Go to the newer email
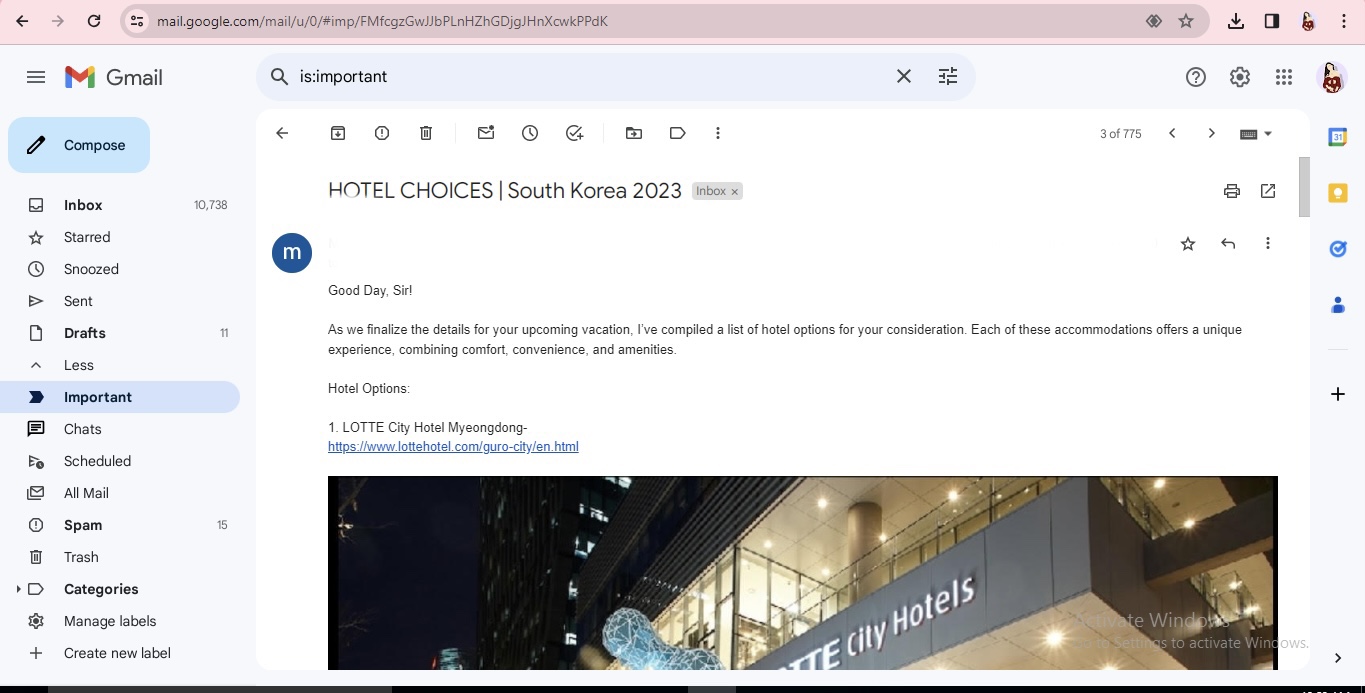This screenshot has width=1365, height=693. 1172,133
